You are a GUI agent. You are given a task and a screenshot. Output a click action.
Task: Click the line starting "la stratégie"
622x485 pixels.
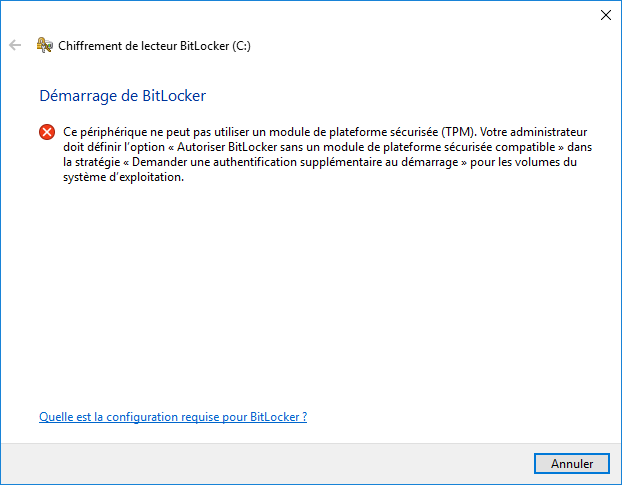pos(320,162)
